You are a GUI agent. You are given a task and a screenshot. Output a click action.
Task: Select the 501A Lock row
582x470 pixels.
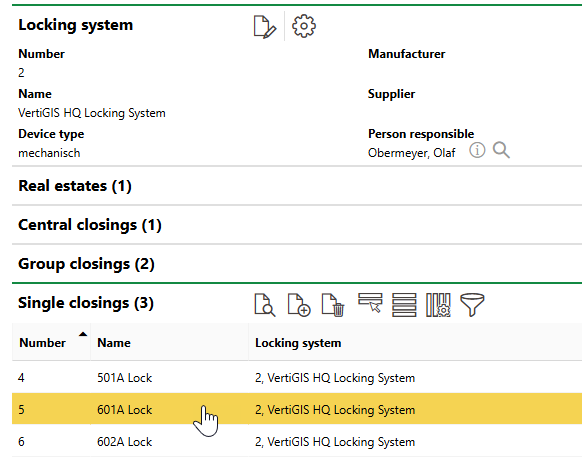297,378
